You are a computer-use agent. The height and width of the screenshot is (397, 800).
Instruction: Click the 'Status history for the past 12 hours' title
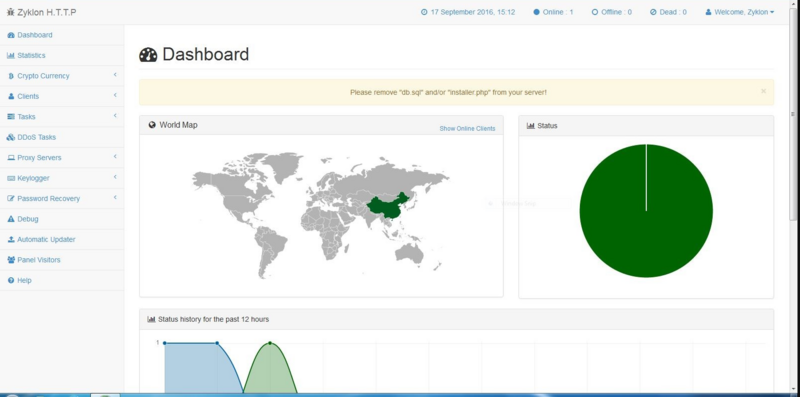click(x=213, y=319)
